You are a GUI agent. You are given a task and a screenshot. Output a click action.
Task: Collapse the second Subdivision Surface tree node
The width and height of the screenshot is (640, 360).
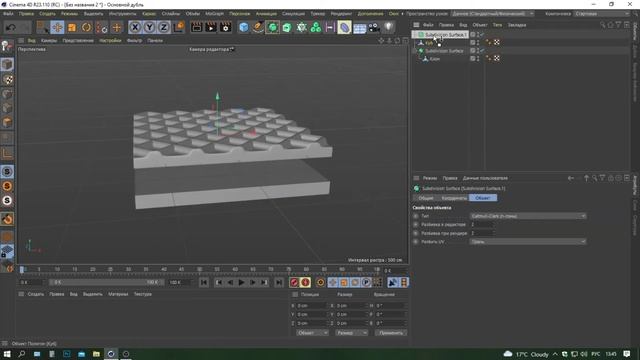[416, 51]
